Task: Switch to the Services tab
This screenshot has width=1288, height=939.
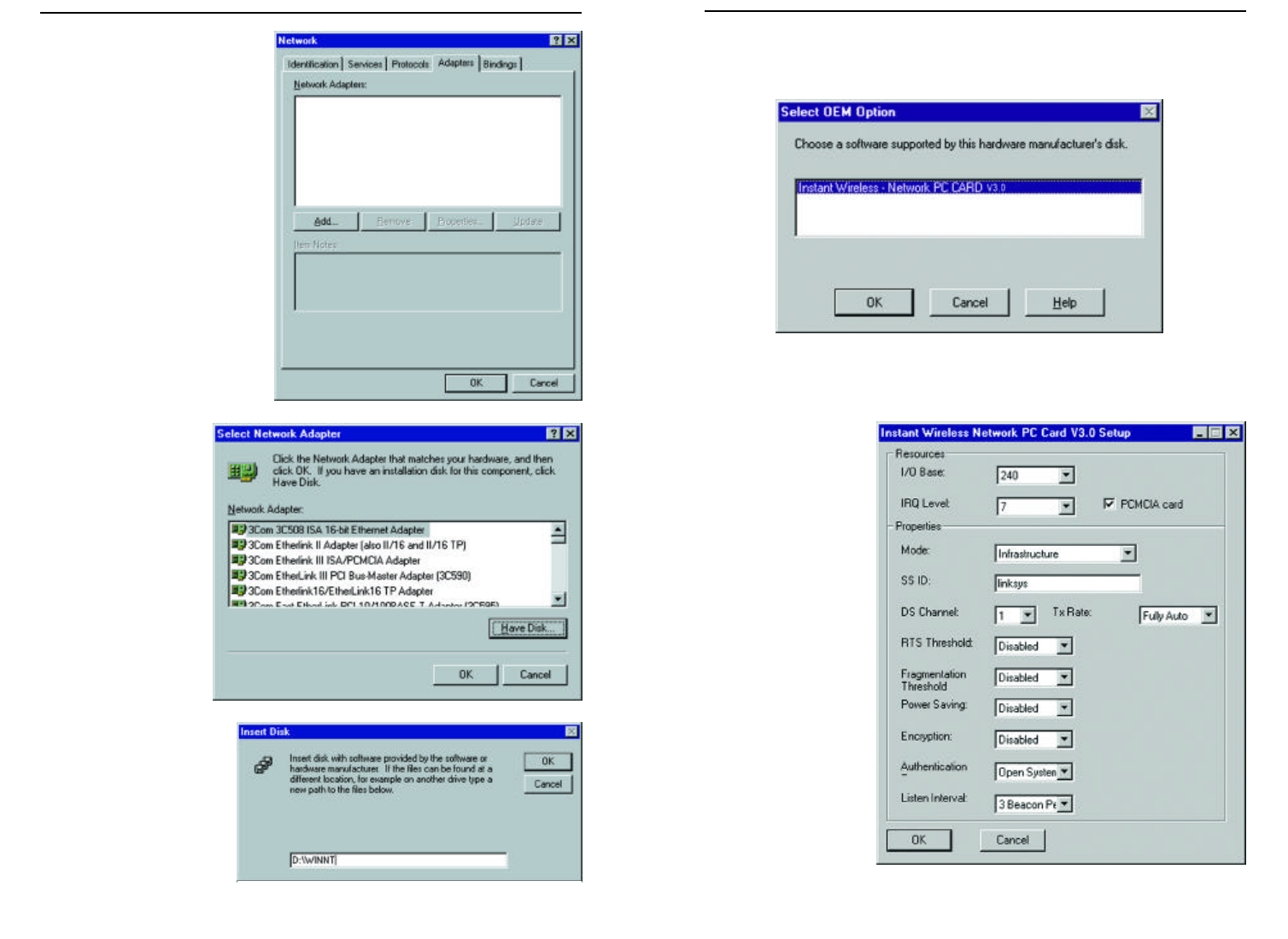Action: point(365,64)
